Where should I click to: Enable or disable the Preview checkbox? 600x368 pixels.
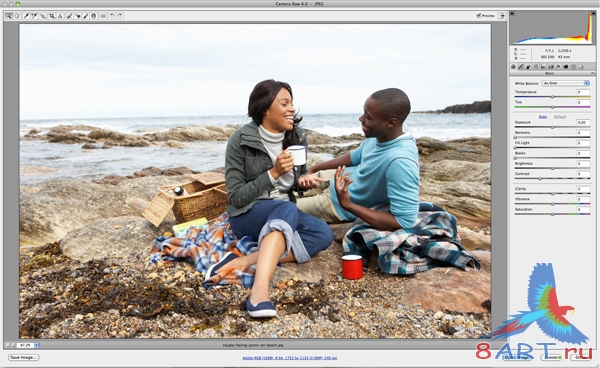coord(479,16)
